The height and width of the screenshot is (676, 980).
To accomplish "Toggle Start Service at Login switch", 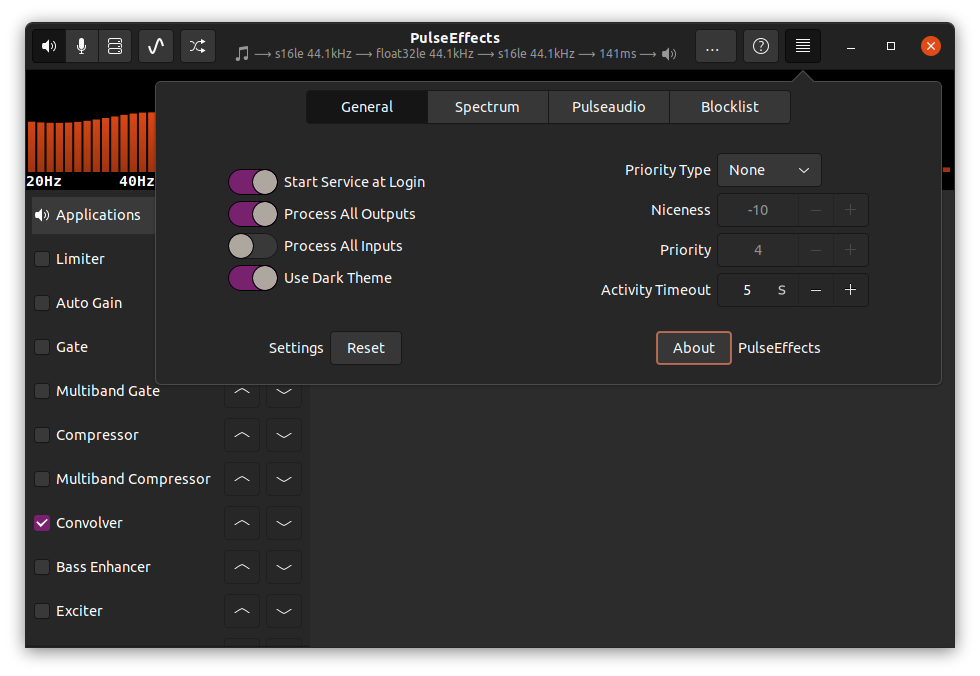I will (252, 182).
